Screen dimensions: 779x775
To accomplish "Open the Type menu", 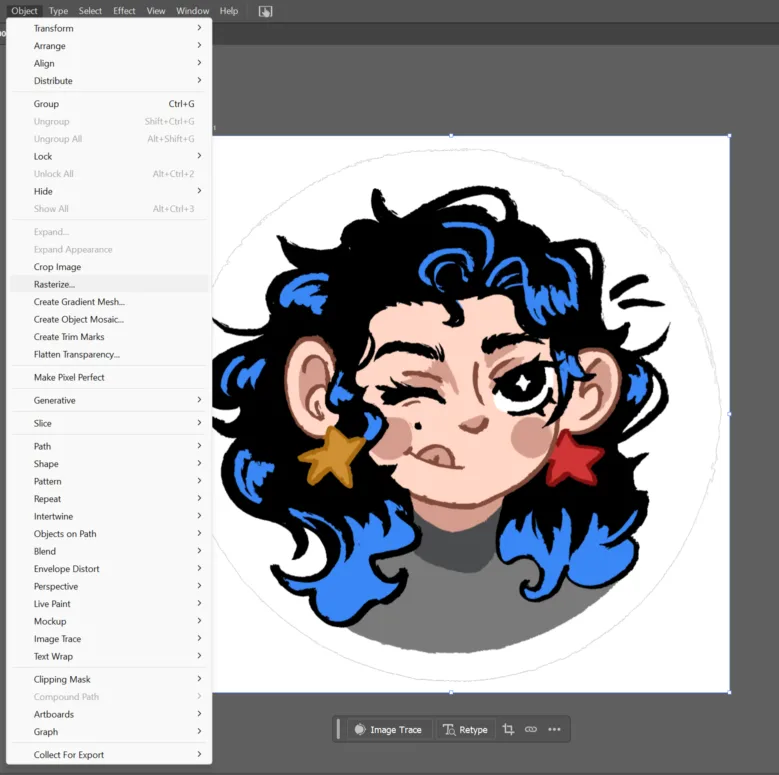I will (58, 10).
